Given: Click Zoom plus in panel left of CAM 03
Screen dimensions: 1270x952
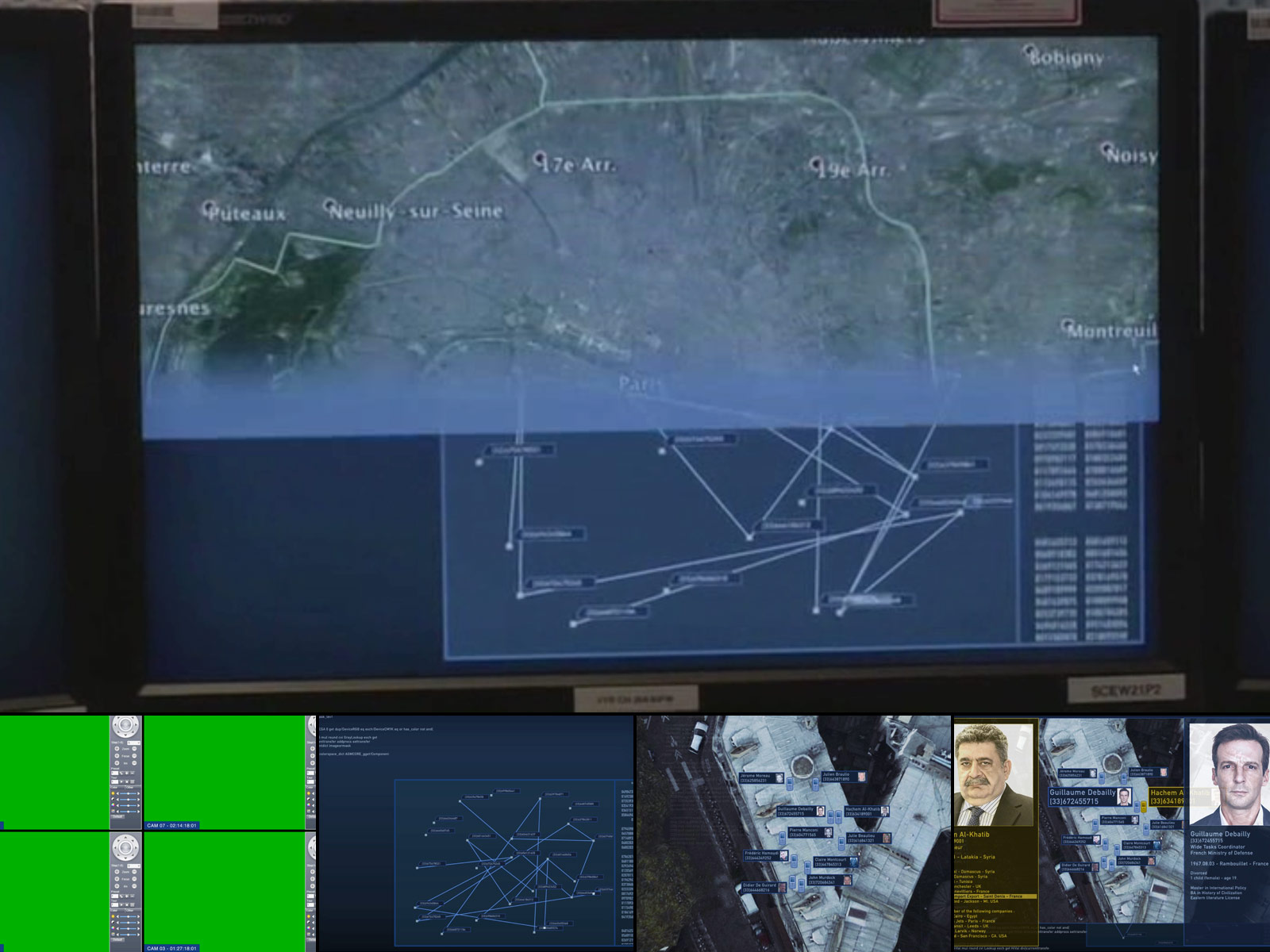Looking at the screenshot, I should 117,872.
